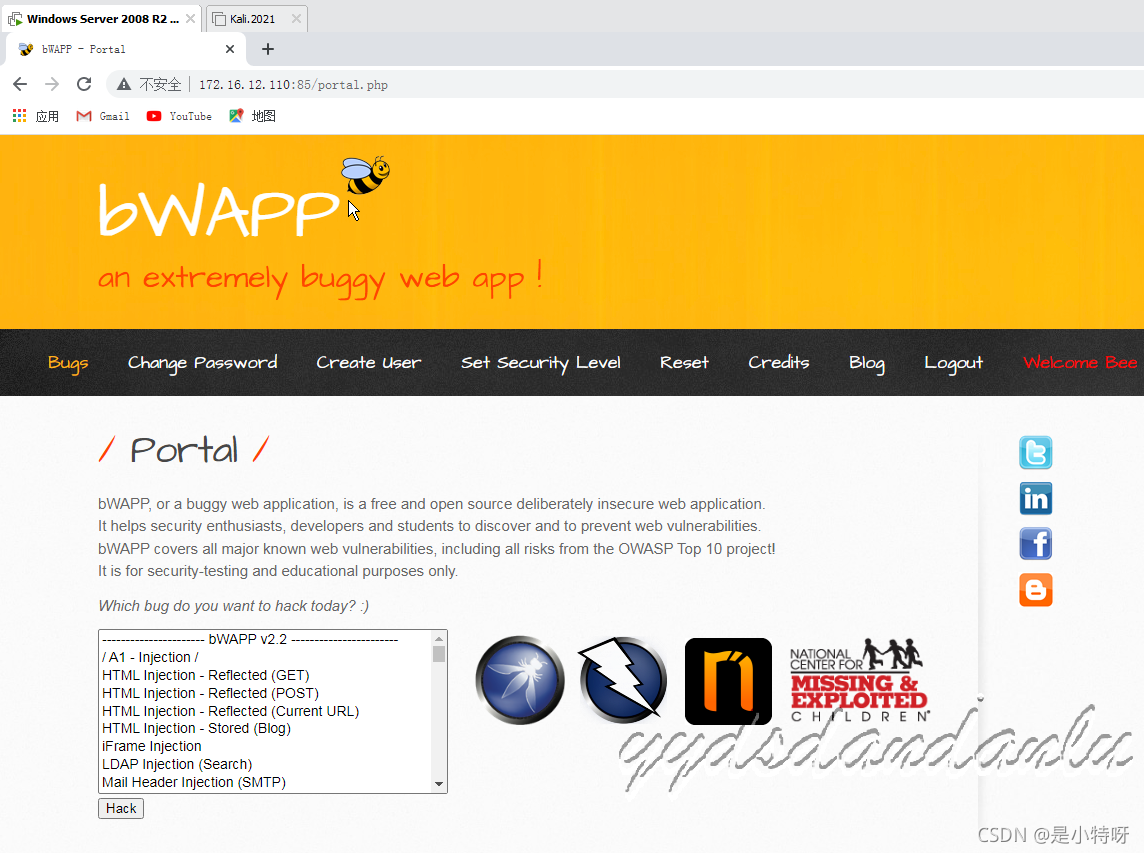
Task: Go to Change Password
Action: pyautogui.click(x=202, y=363)
